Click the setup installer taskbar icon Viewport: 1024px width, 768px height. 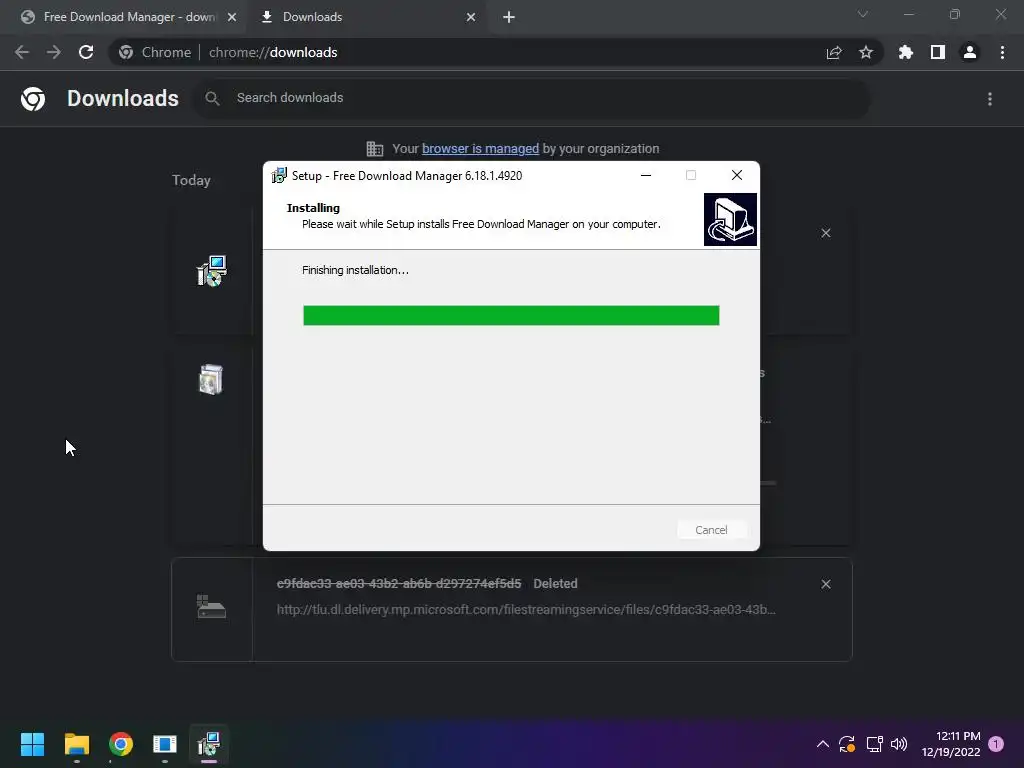tap(209, 744)
